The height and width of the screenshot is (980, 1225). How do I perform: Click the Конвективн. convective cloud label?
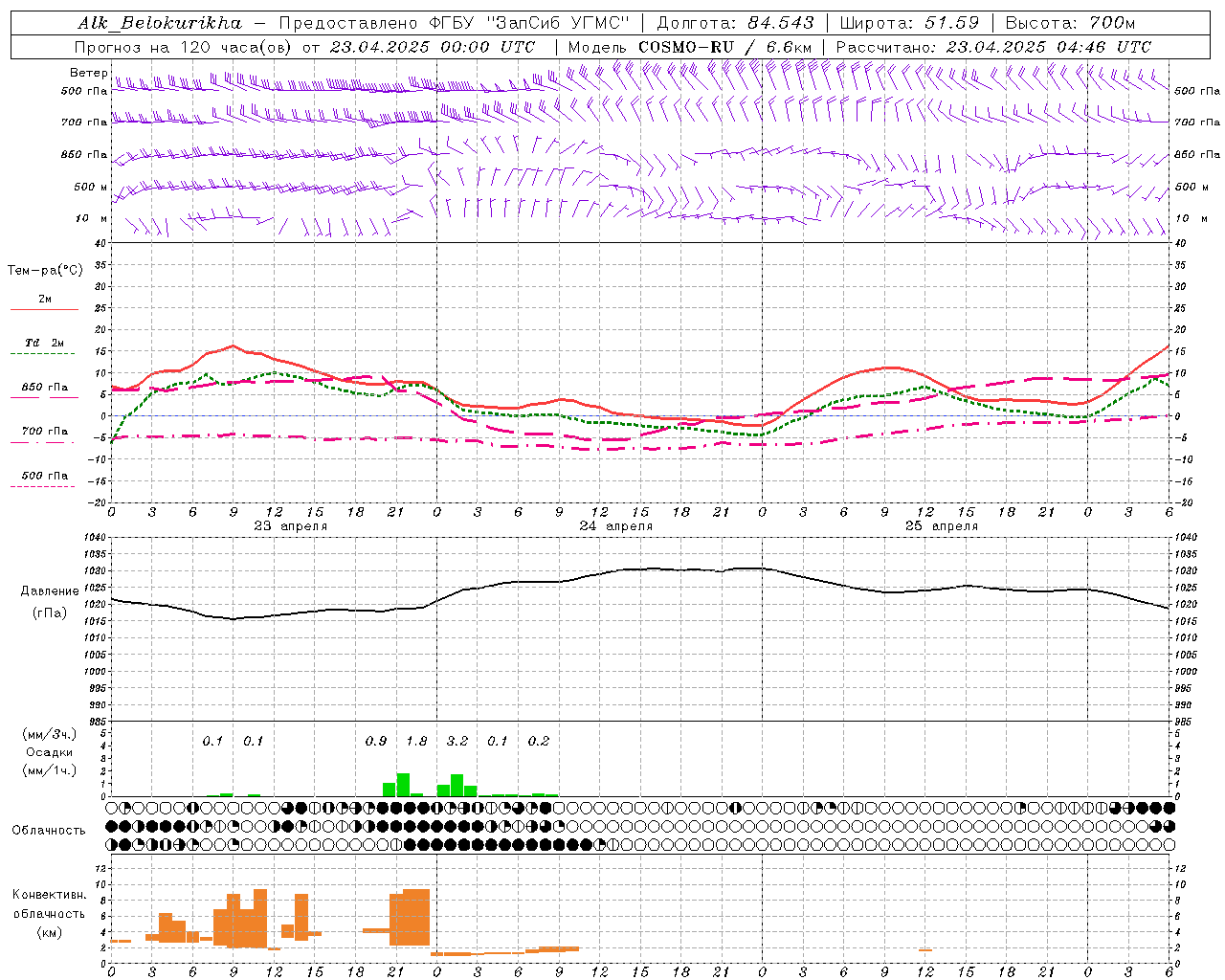[49, 895]
